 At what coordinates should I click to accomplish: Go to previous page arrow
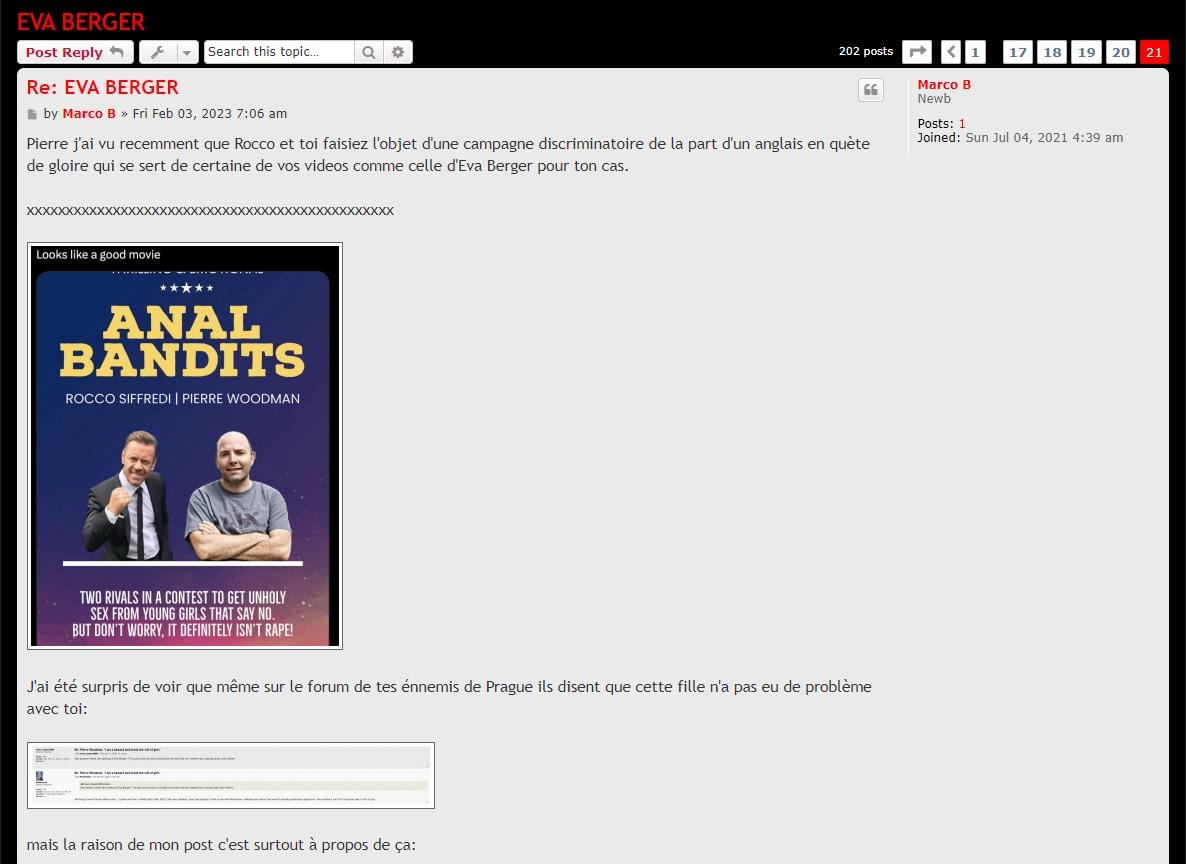coord(951,52)
